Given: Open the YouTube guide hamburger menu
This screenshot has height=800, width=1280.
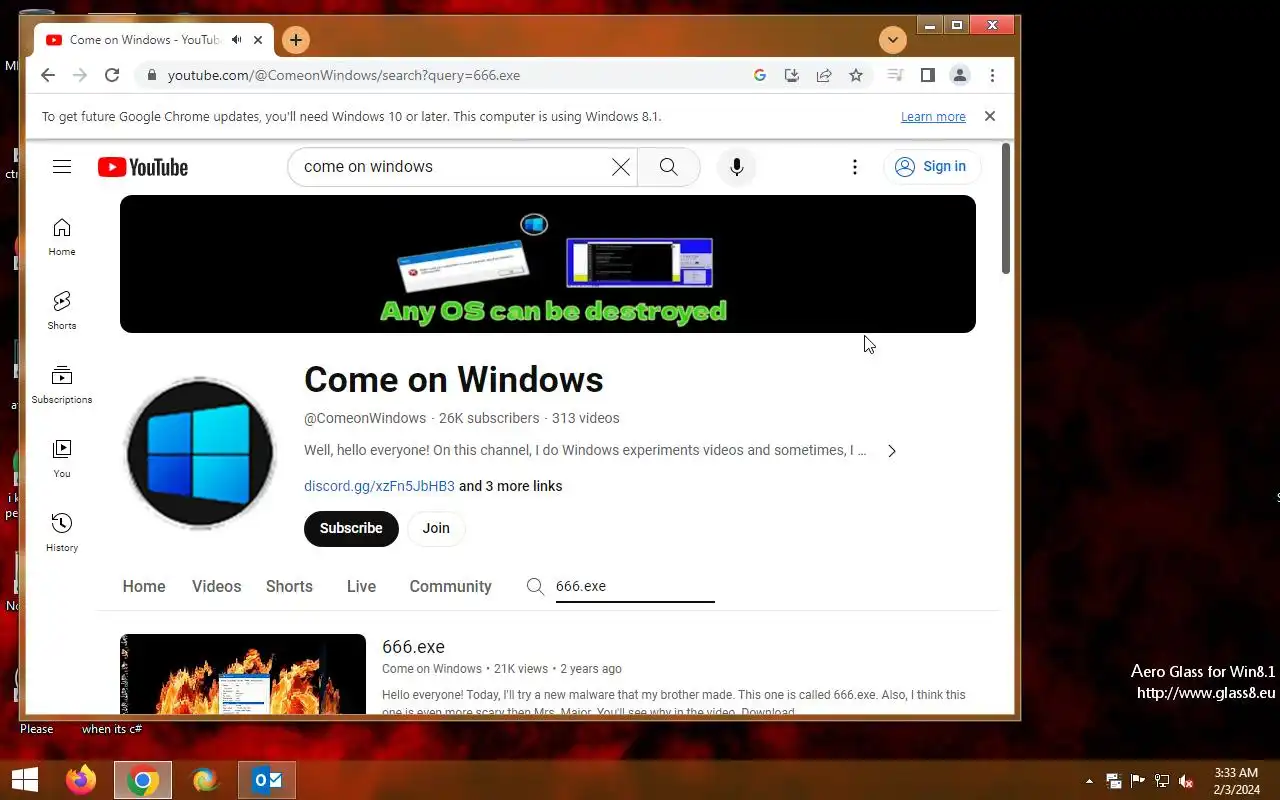Looking at the screenshot, I should 62,167.
